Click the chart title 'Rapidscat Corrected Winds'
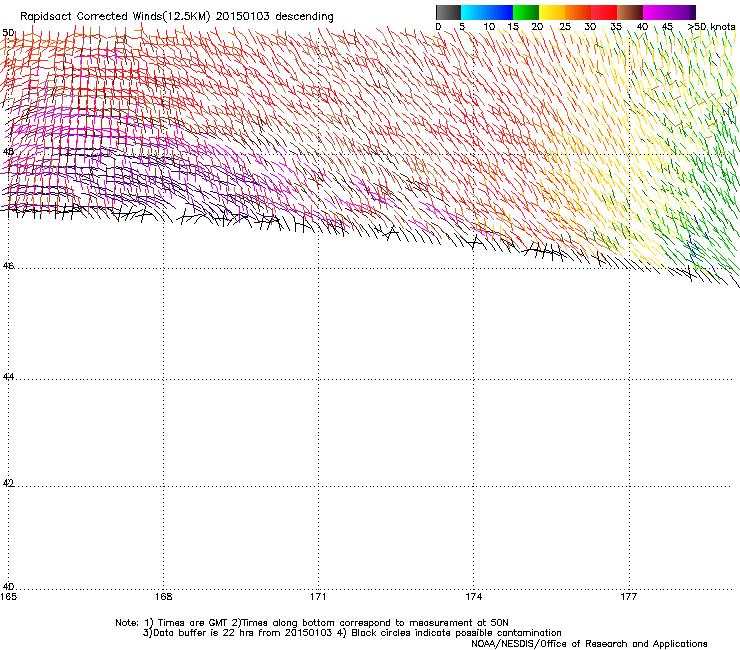This screenshot has height=650, width=740. (91, 16)
